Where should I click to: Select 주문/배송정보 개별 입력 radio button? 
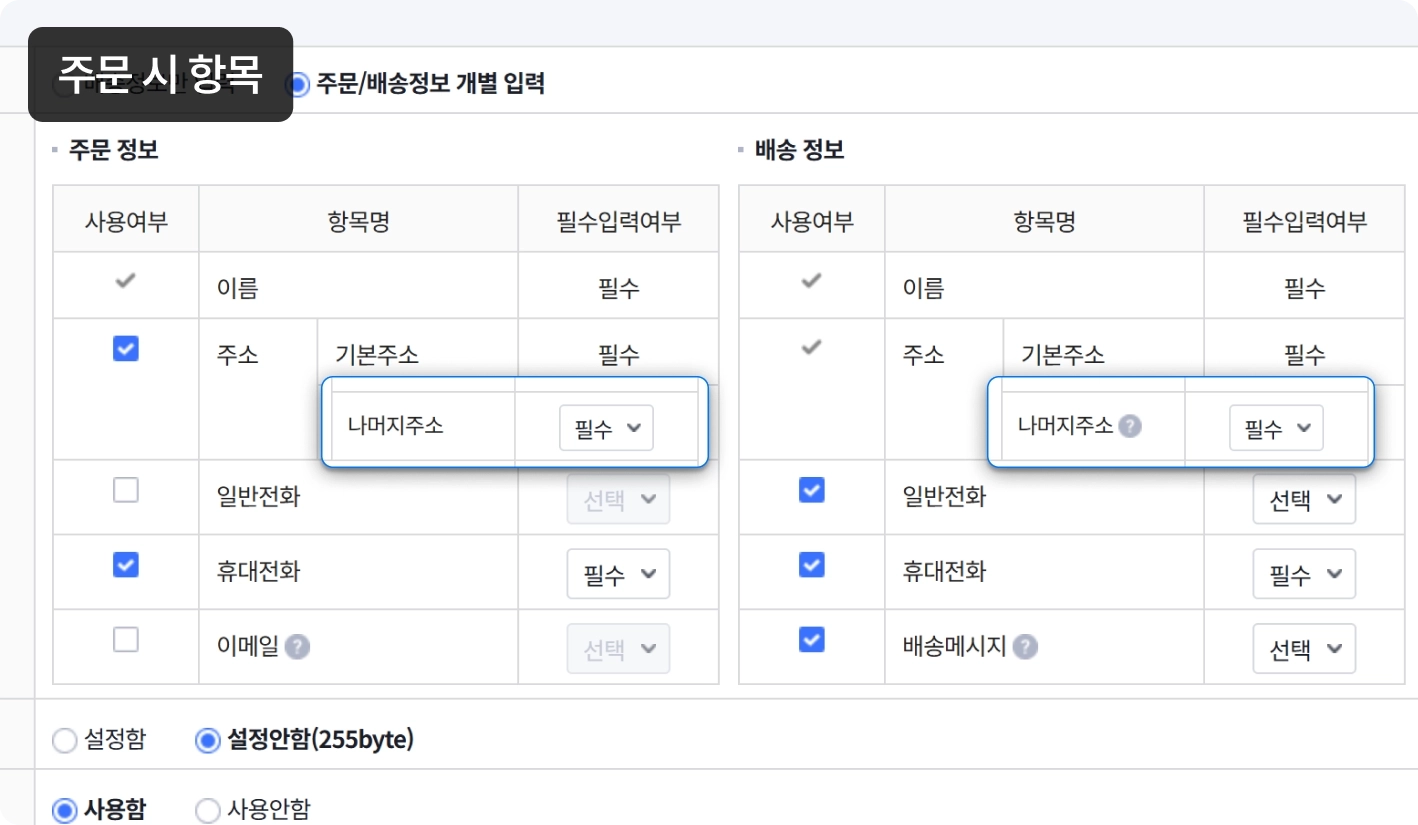(298, 84)
